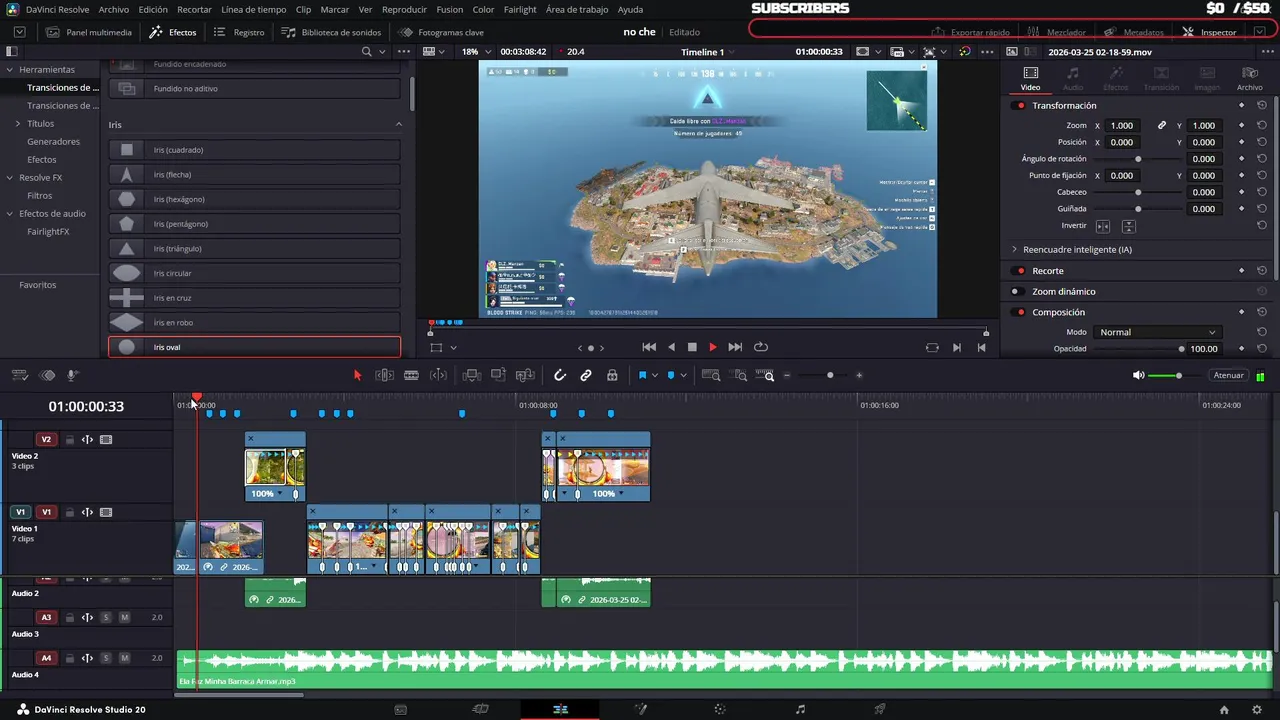Select the Iris oval transition
The width and height of the screenshot is (1280, 720).
pyautogui.click(x=254, y=347)
